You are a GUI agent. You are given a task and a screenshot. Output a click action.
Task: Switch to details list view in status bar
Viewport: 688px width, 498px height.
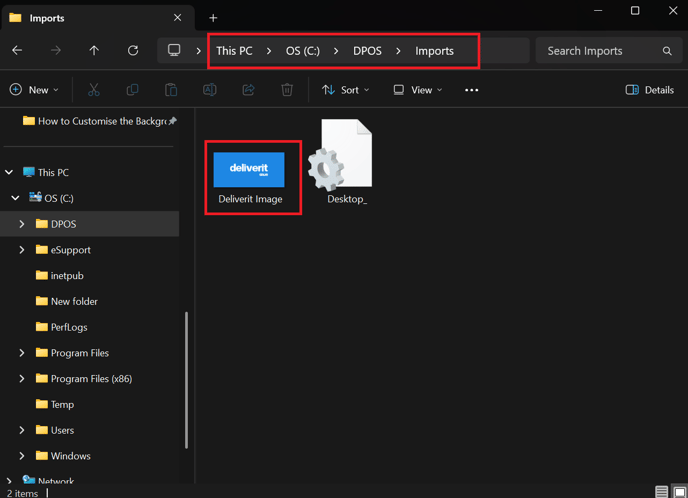pos(662,492)
